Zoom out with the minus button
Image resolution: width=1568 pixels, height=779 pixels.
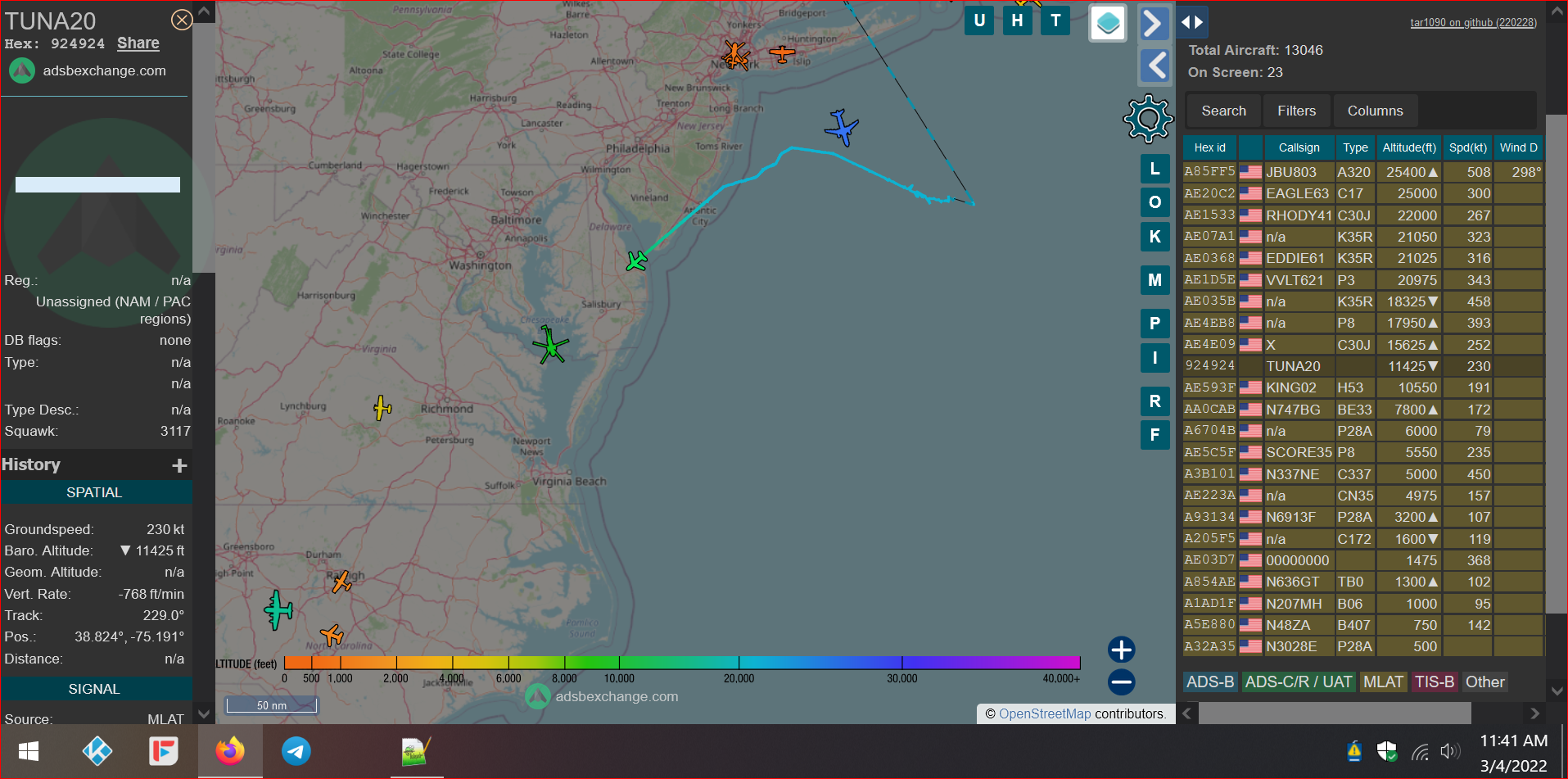click(1121, 682)
